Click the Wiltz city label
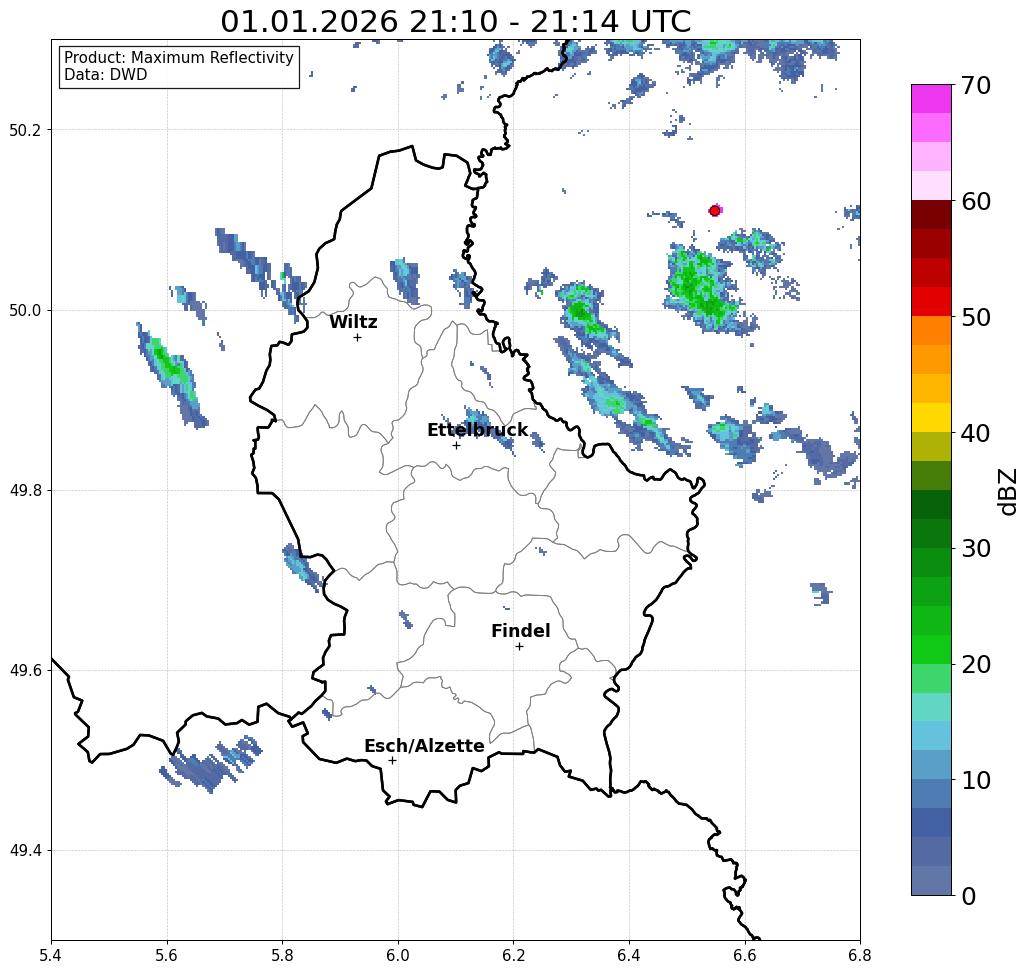Screen dimensions: 1029x973 pyautogui.click(x=353, y=322)
